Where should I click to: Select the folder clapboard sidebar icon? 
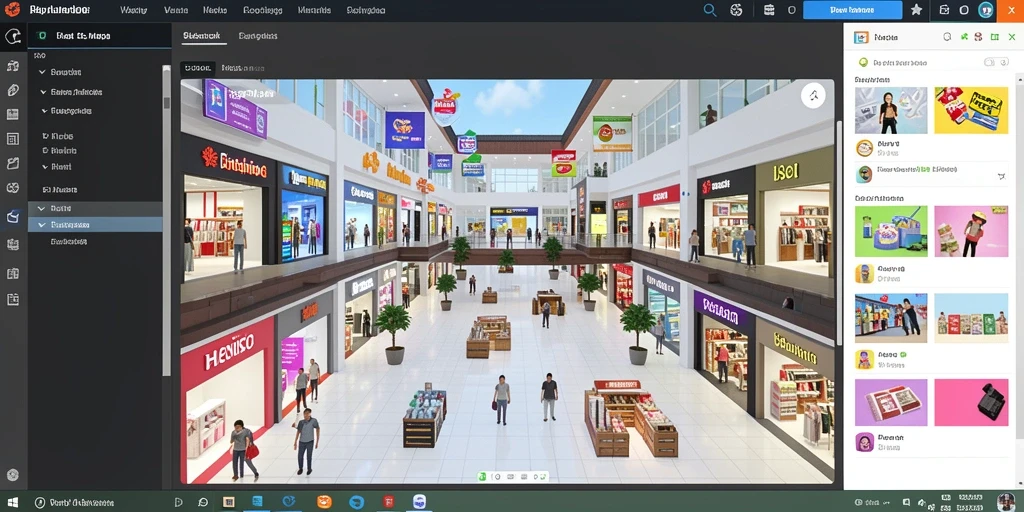tap(12, 163)
